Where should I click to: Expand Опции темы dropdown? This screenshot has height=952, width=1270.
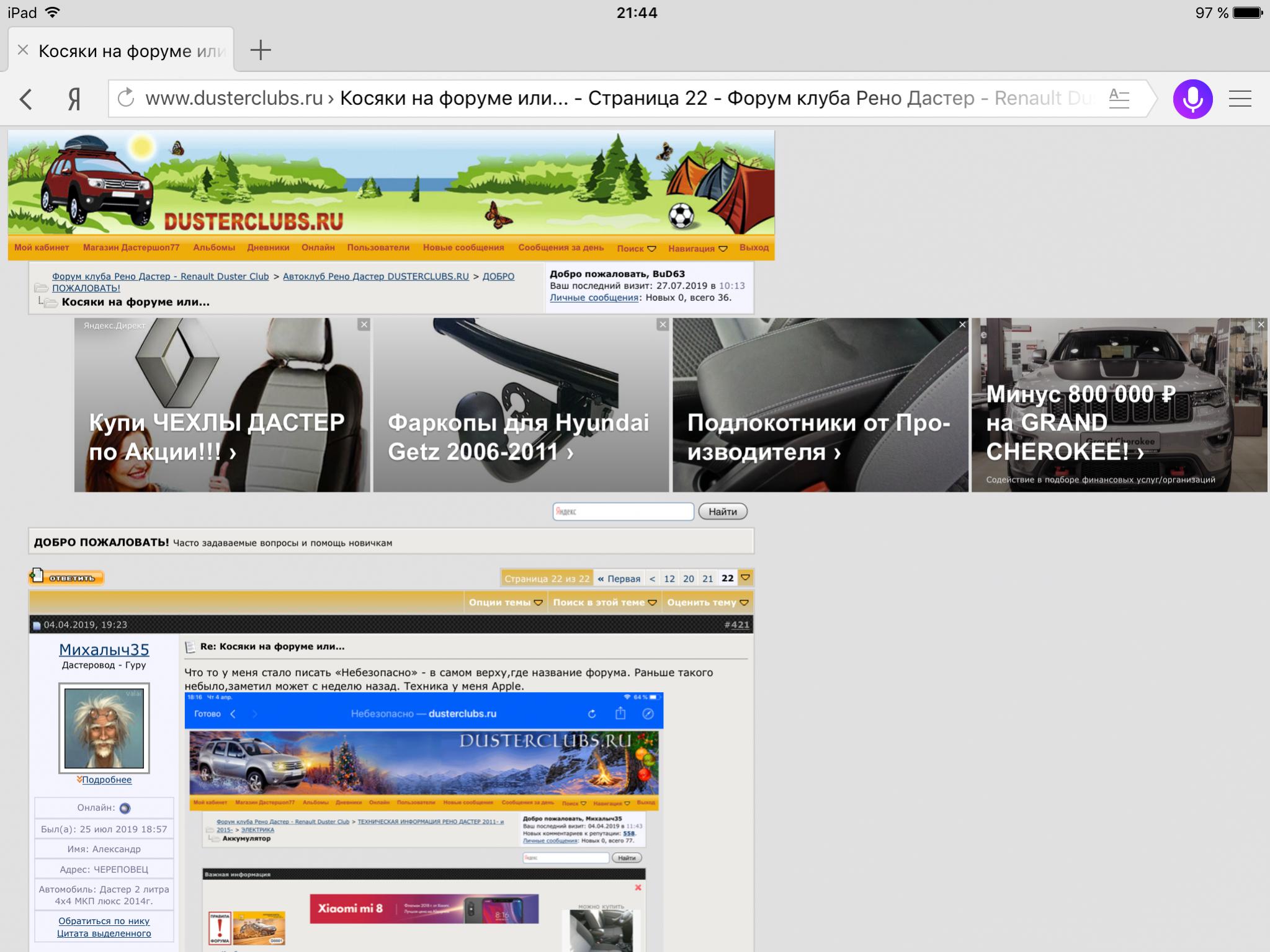tap(506, 602)
